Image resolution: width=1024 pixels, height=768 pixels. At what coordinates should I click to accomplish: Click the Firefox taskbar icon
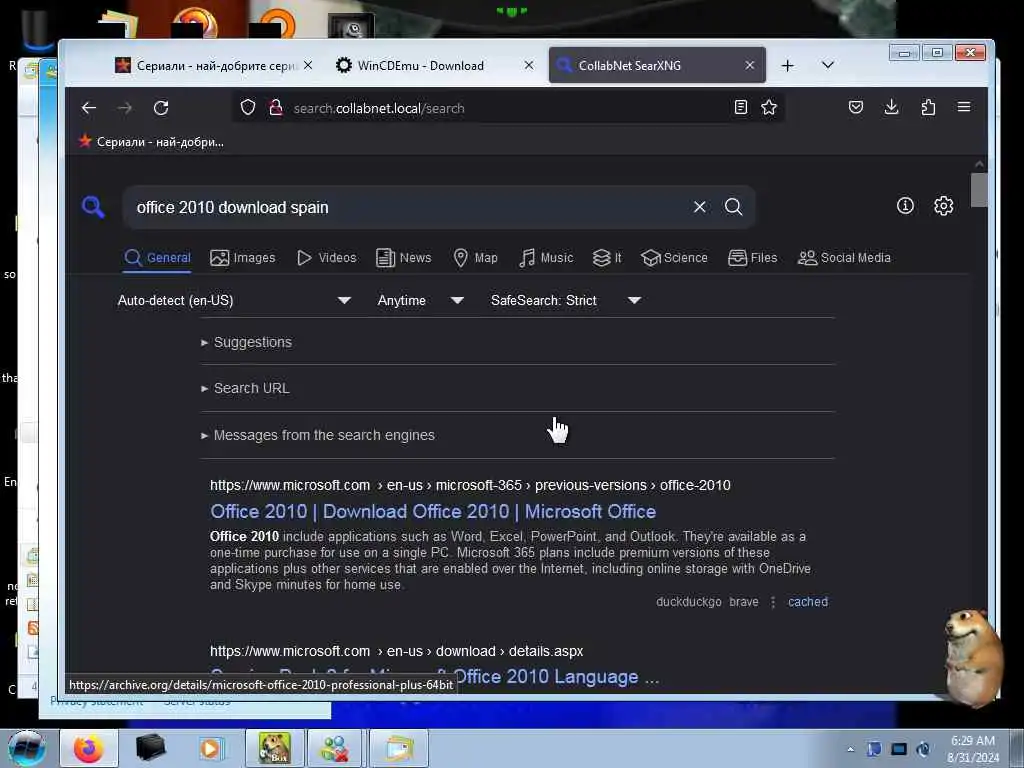coord(89,748)
